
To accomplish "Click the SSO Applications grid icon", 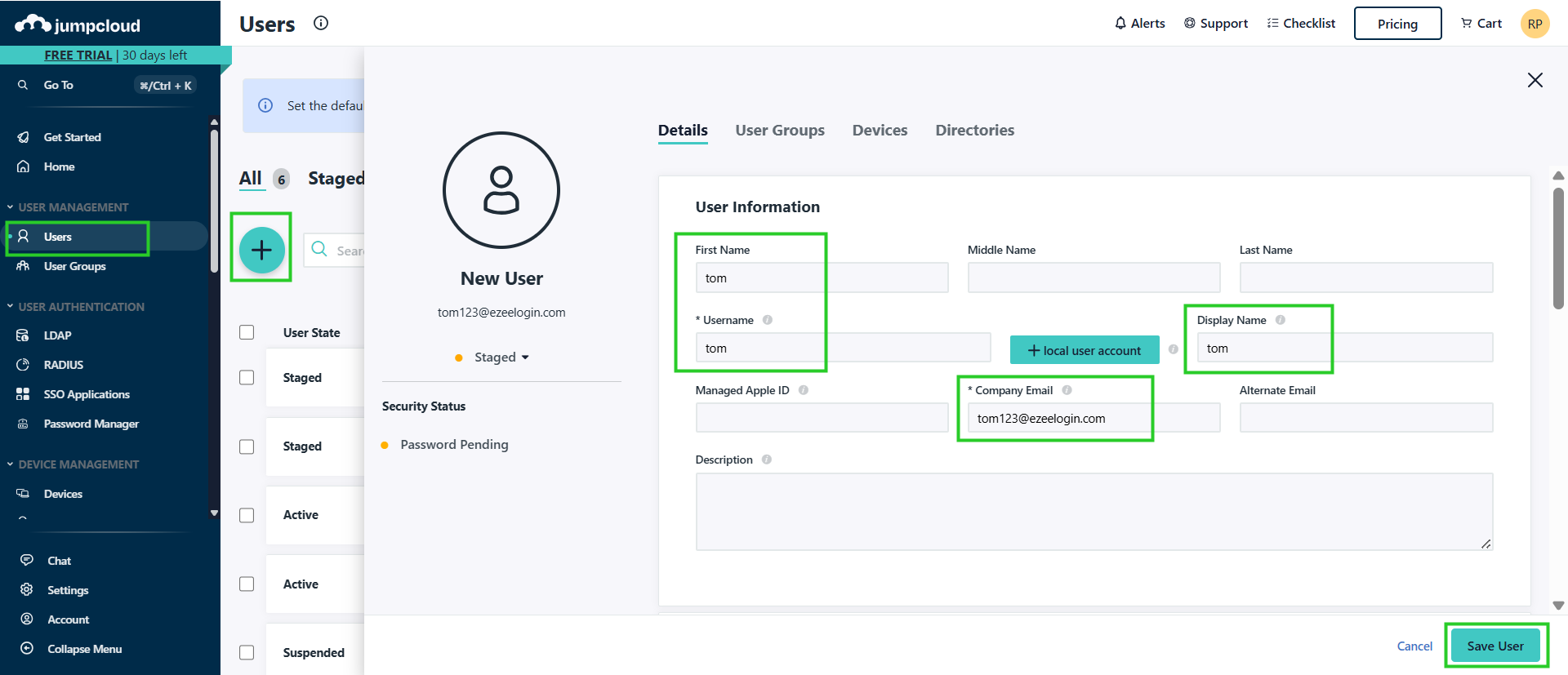I will pyautogui.click(x=23, y=394).
